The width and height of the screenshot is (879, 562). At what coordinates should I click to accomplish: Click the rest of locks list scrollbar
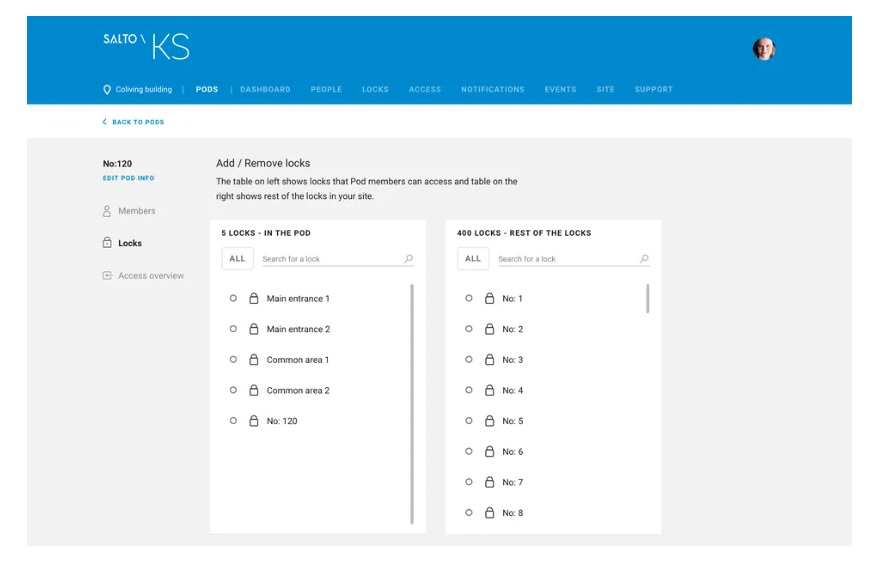[x=648, y=298]
